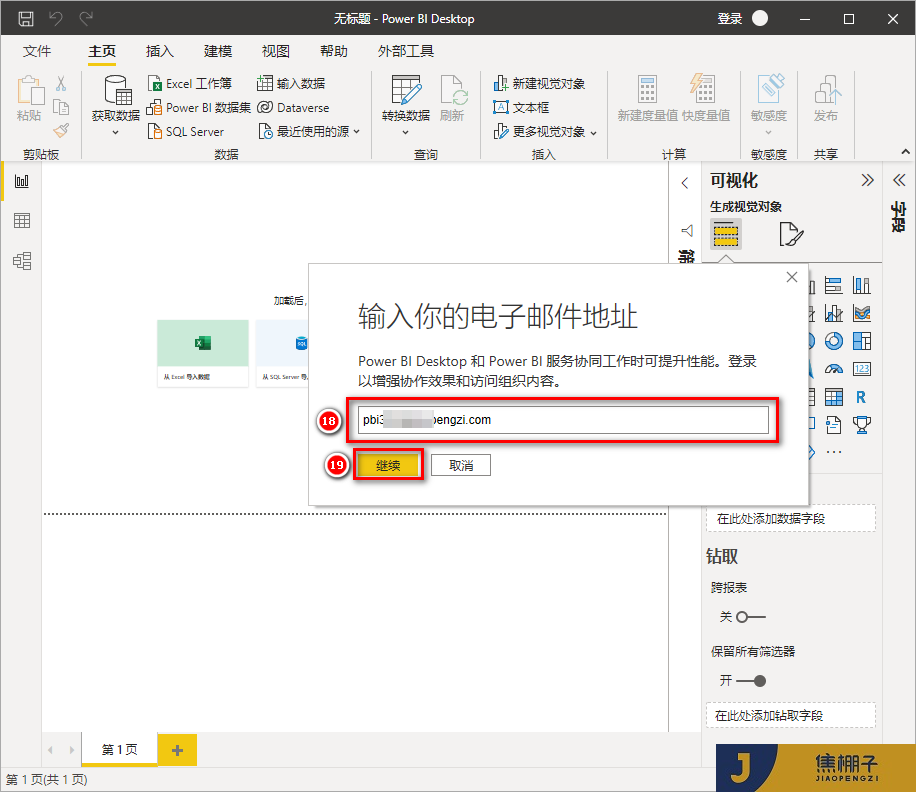Select SQL Server data source
916x792 pixels.
[186, 131]
